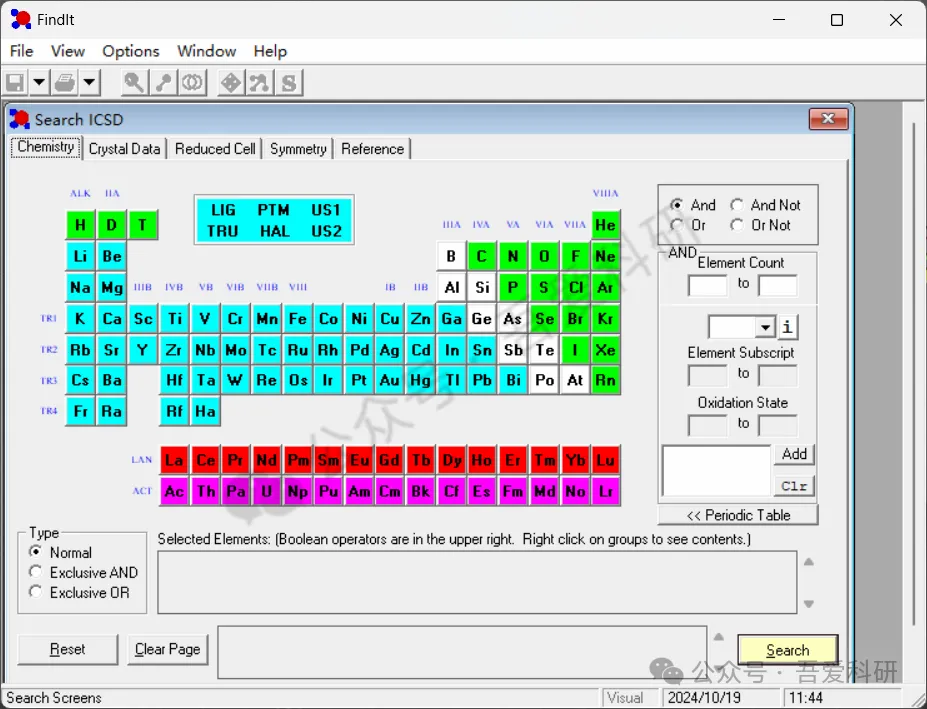Select the Or Not radio button

point(737,225)
